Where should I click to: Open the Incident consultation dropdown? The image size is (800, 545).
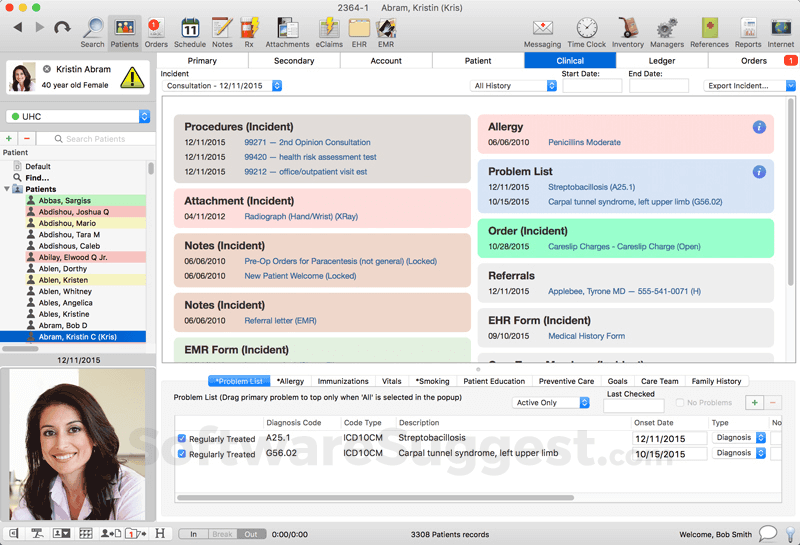[222, 86]
